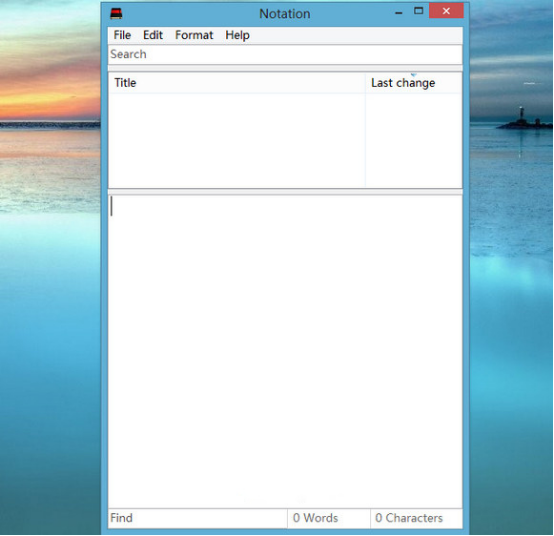Maximize the Notation window
This screenshot has width=554, height=536.
[x=419, y=11]
